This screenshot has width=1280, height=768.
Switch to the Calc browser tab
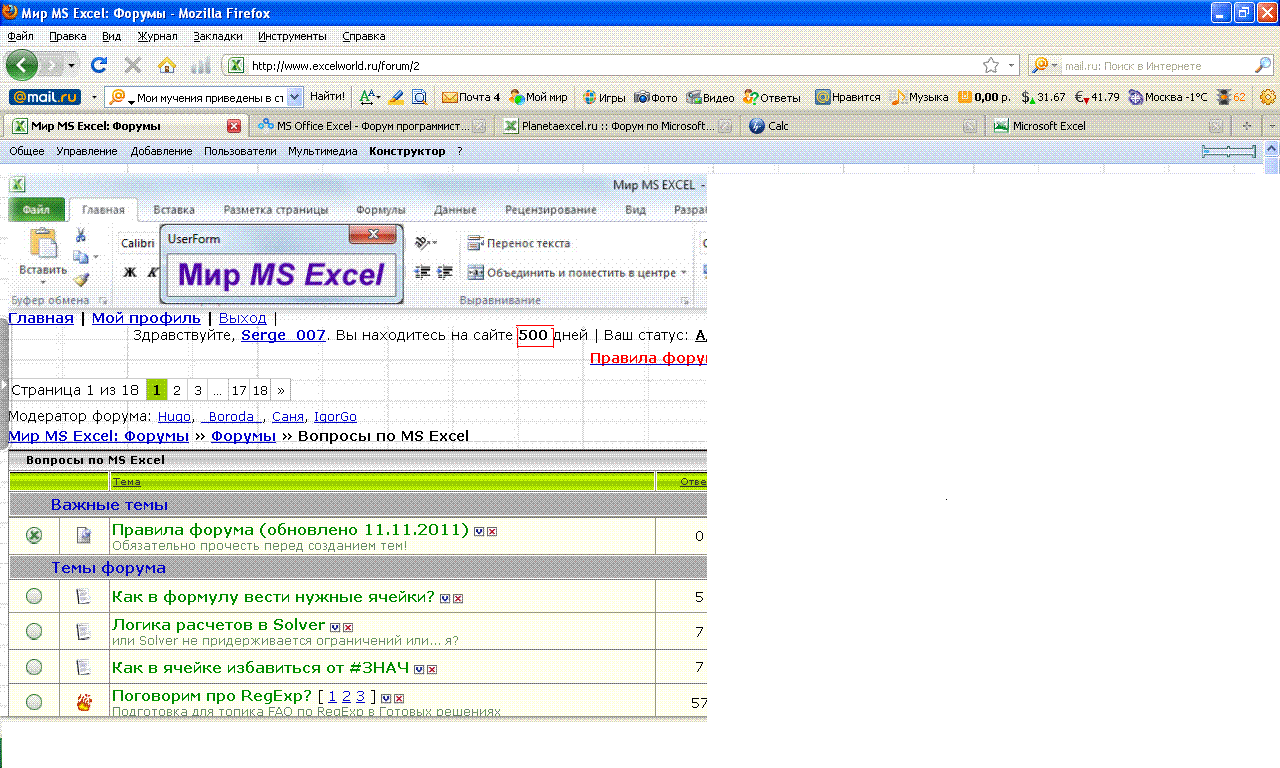860,126
